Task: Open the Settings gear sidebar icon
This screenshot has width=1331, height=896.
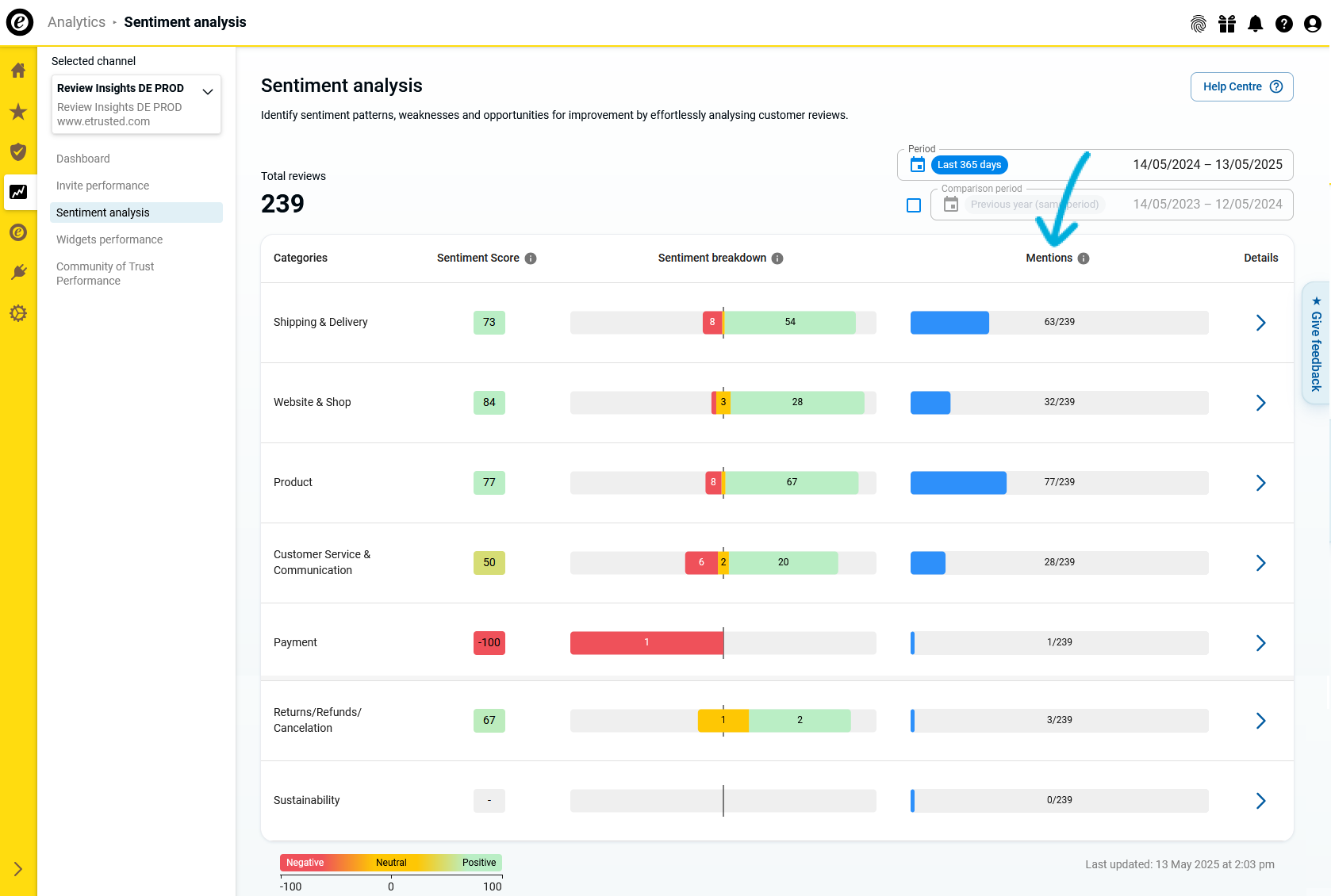Action: [x=18, y=313]
